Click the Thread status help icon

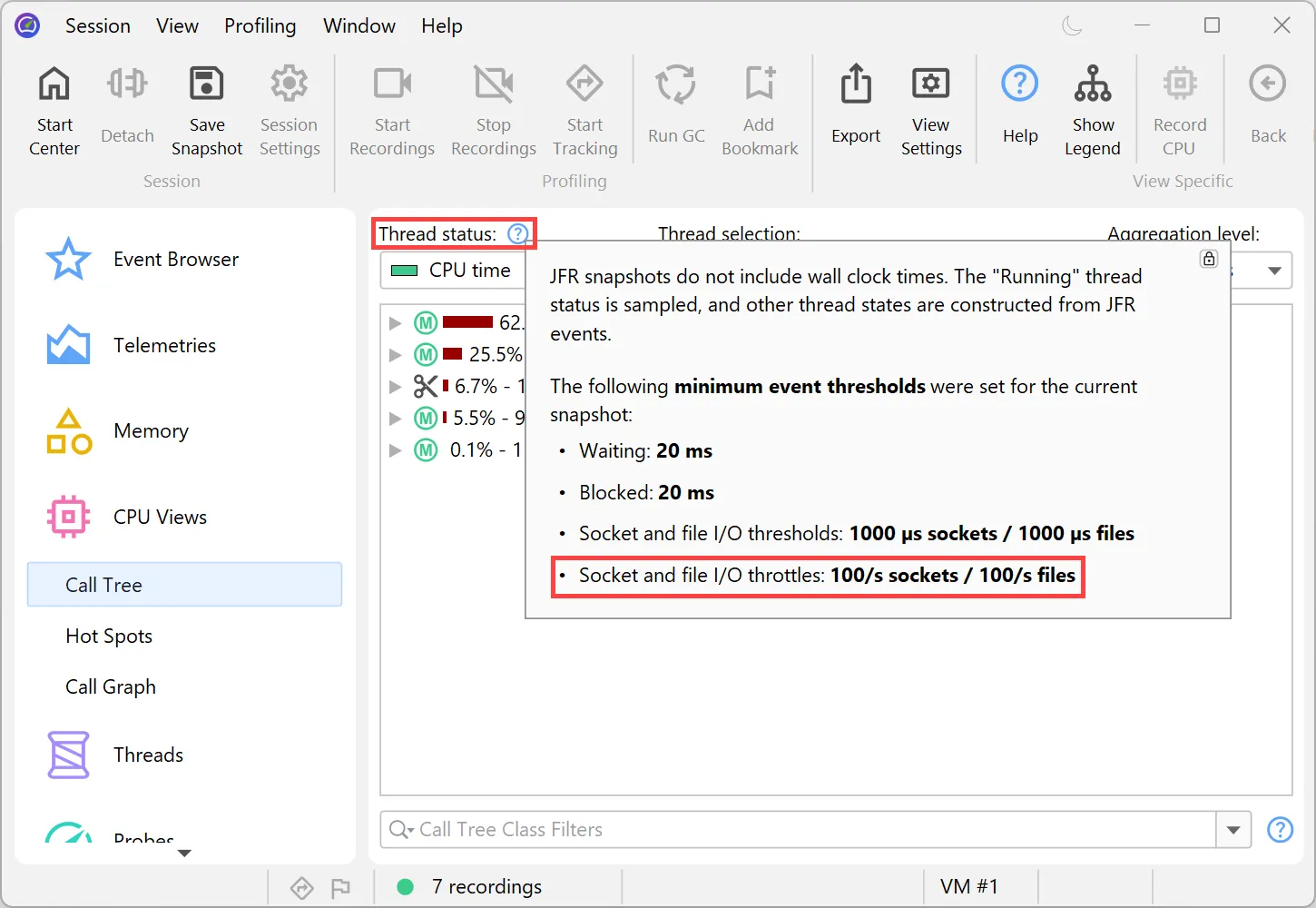517,234
